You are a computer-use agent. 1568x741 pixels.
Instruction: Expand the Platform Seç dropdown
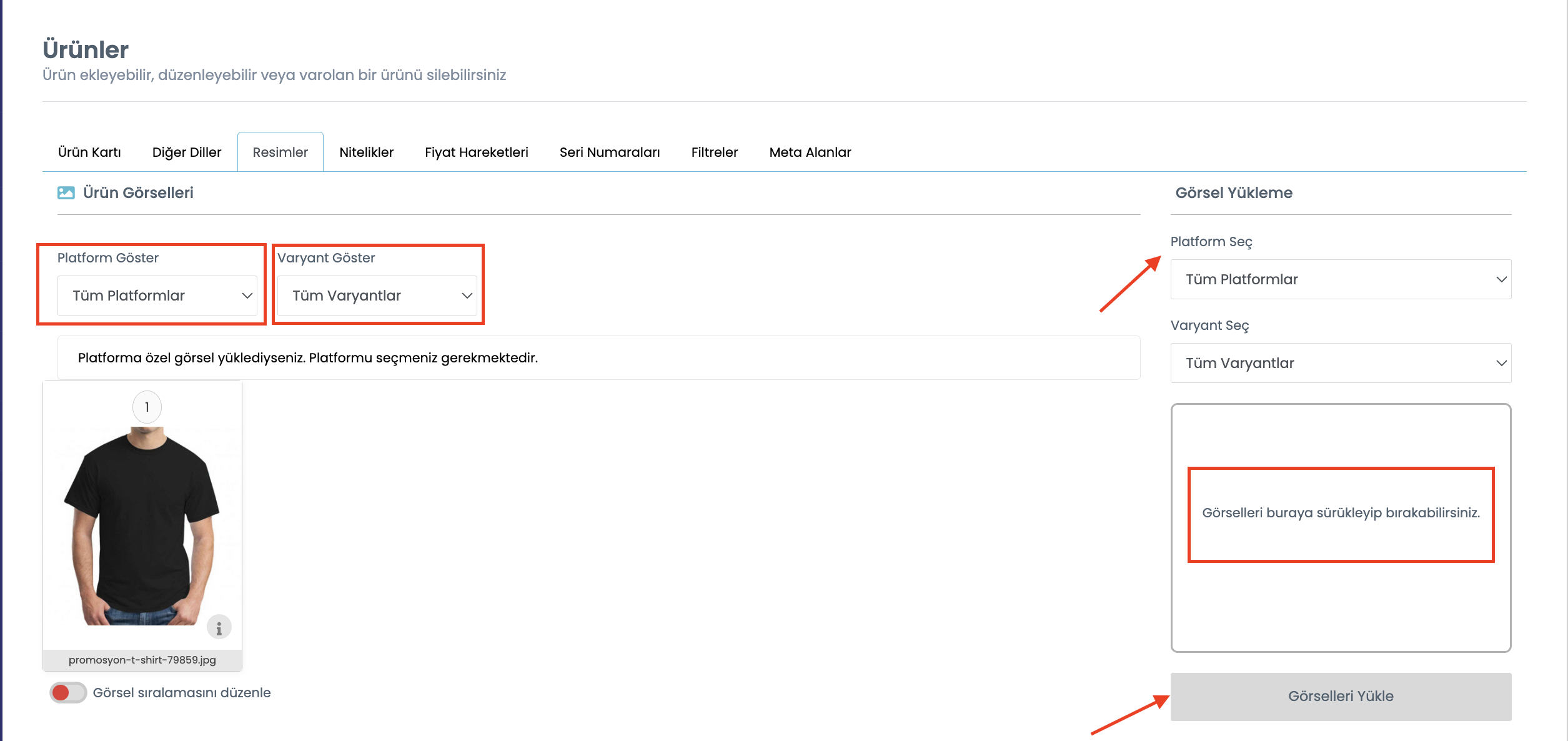click(x=1341, y=279)
